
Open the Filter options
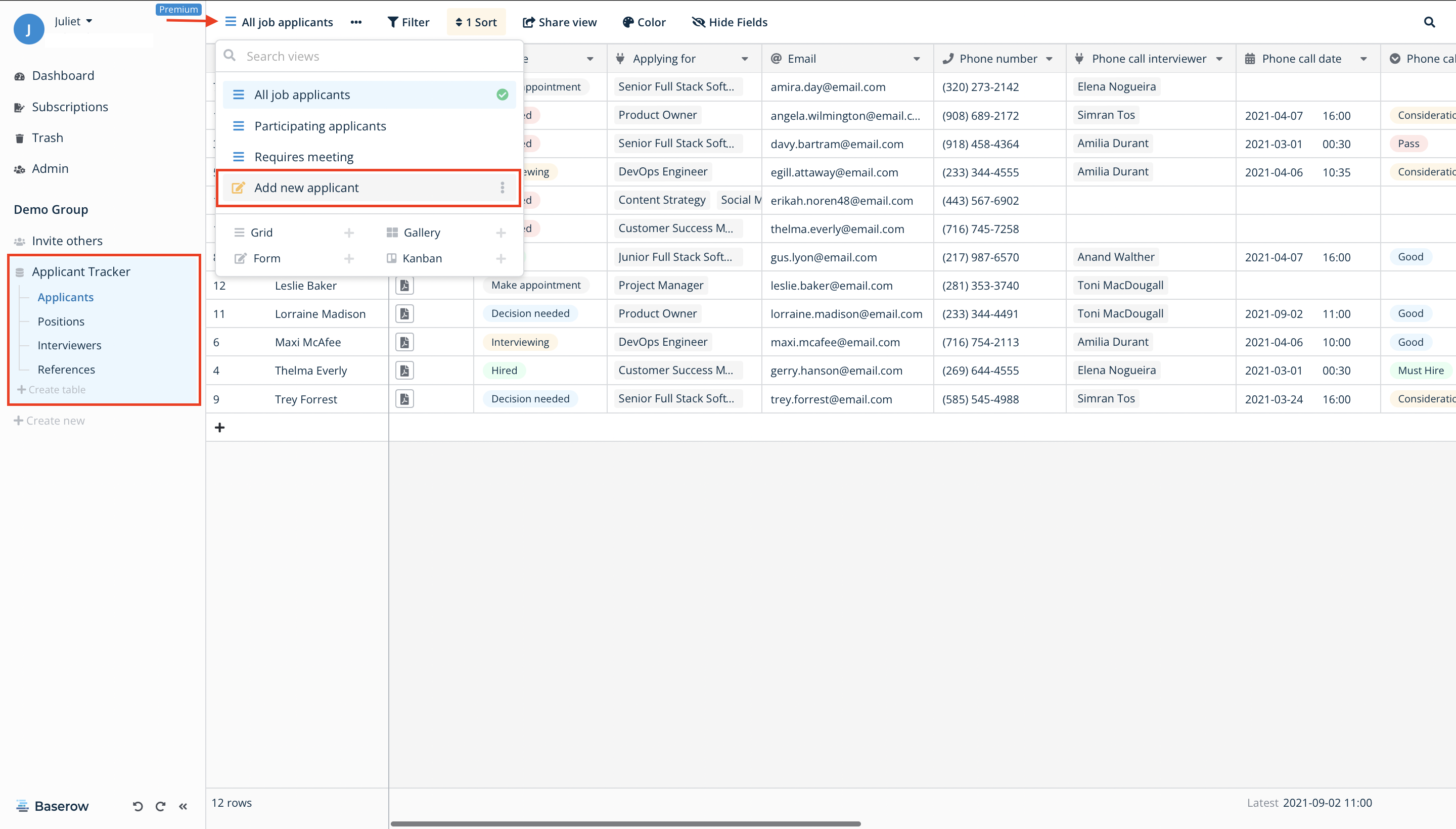click(408, 22)
